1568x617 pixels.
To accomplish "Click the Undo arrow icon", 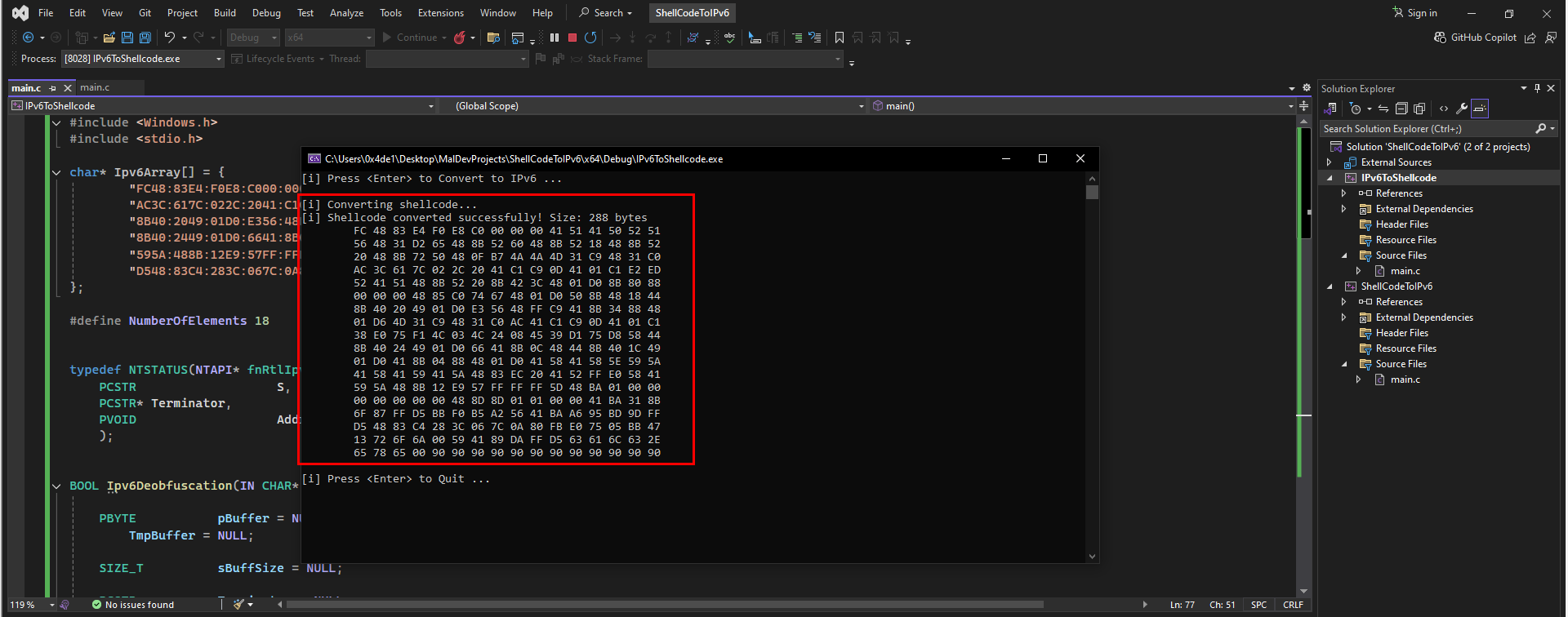I will point(170,38).
